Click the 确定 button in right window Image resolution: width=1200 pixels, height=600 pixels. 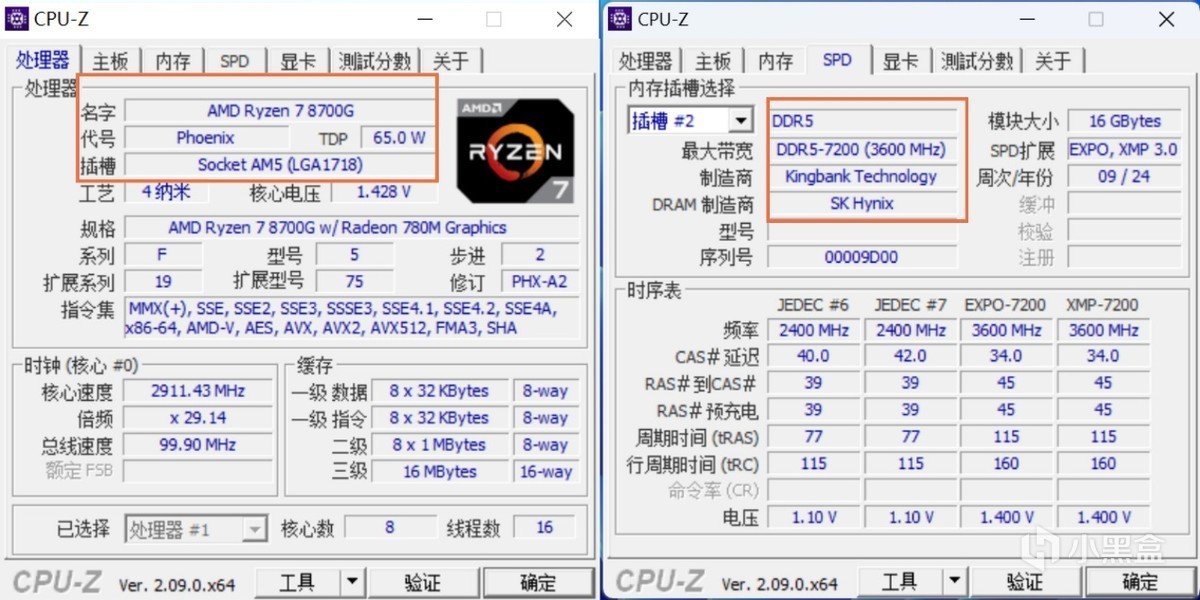1140,582
